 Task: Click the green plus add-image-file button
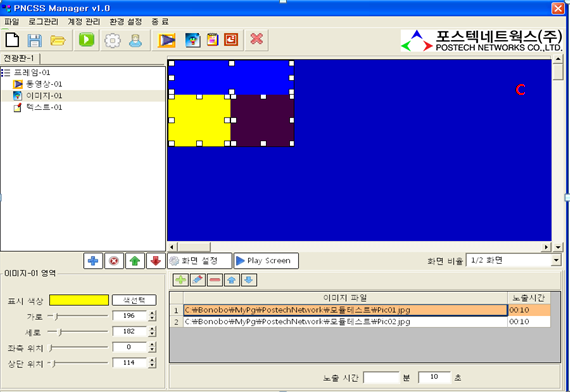click(181, 280)
